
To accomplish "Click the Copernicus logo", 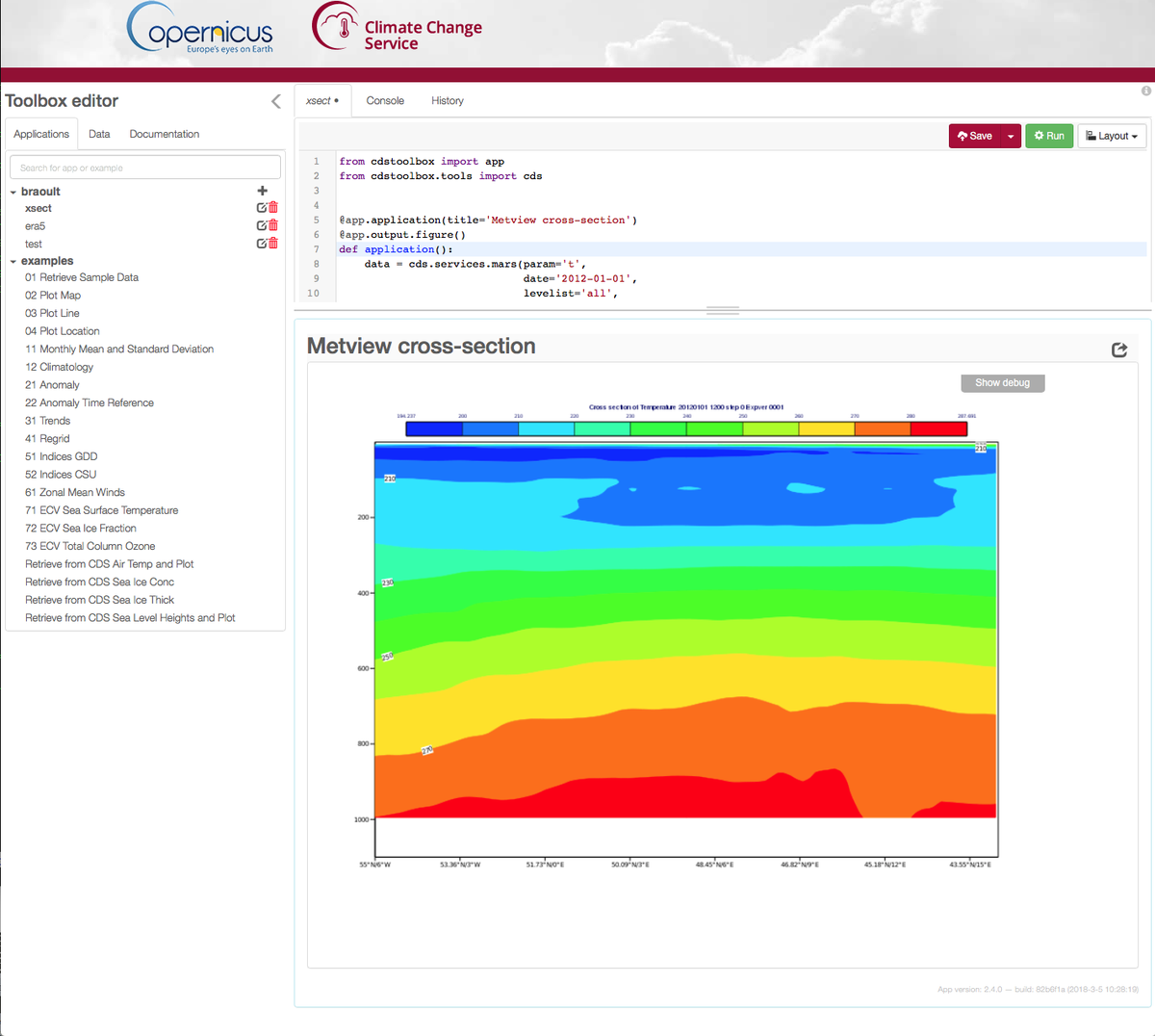I will click(x=201, y=28).
